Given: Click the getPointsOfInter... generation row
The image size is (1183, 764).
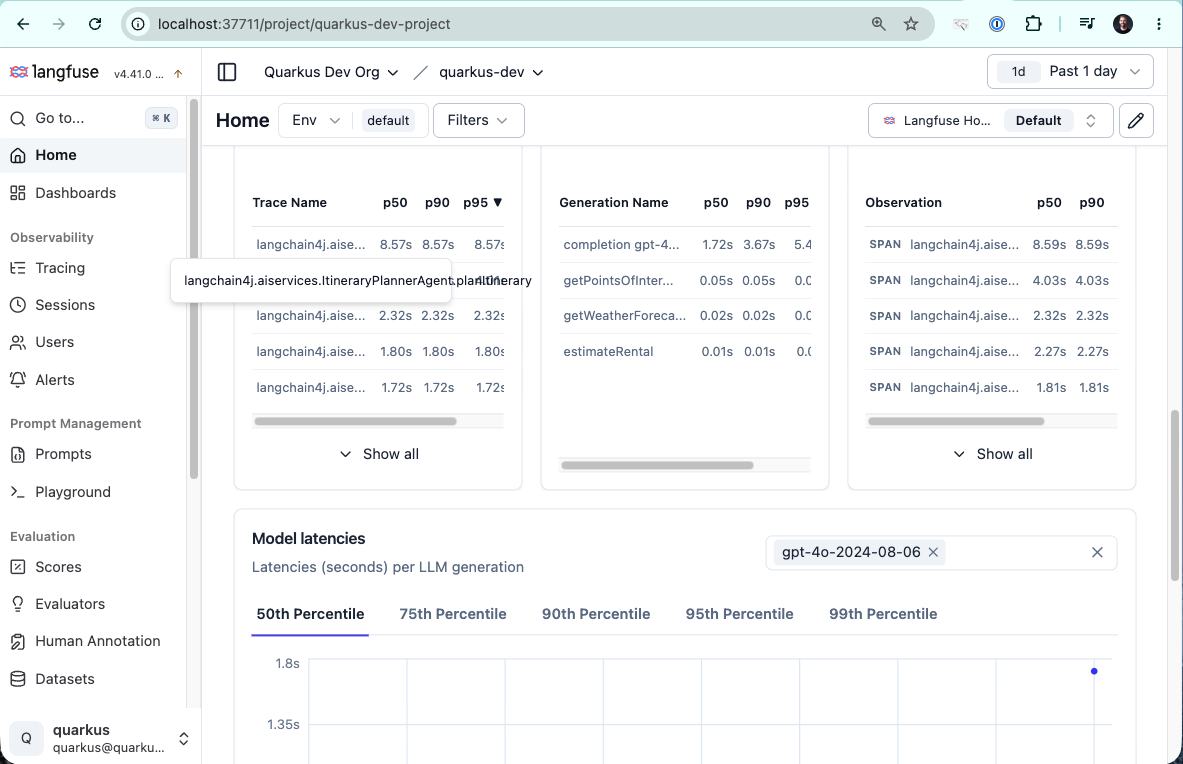Looking at the screenshot, I should click(x=685, y=281).
